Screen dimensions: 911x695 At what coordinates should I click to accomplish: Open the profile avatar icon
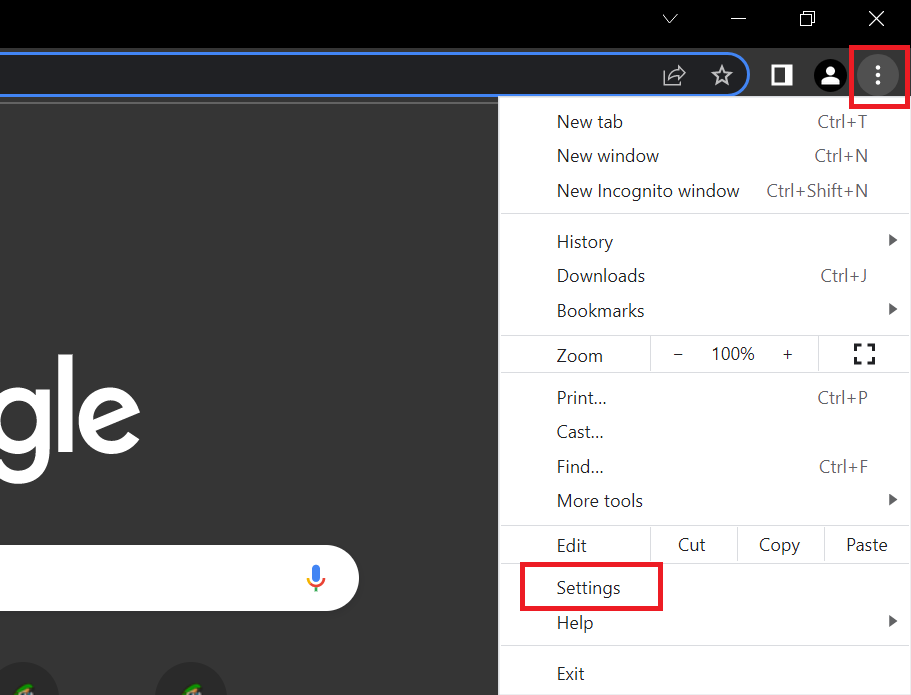829,75
